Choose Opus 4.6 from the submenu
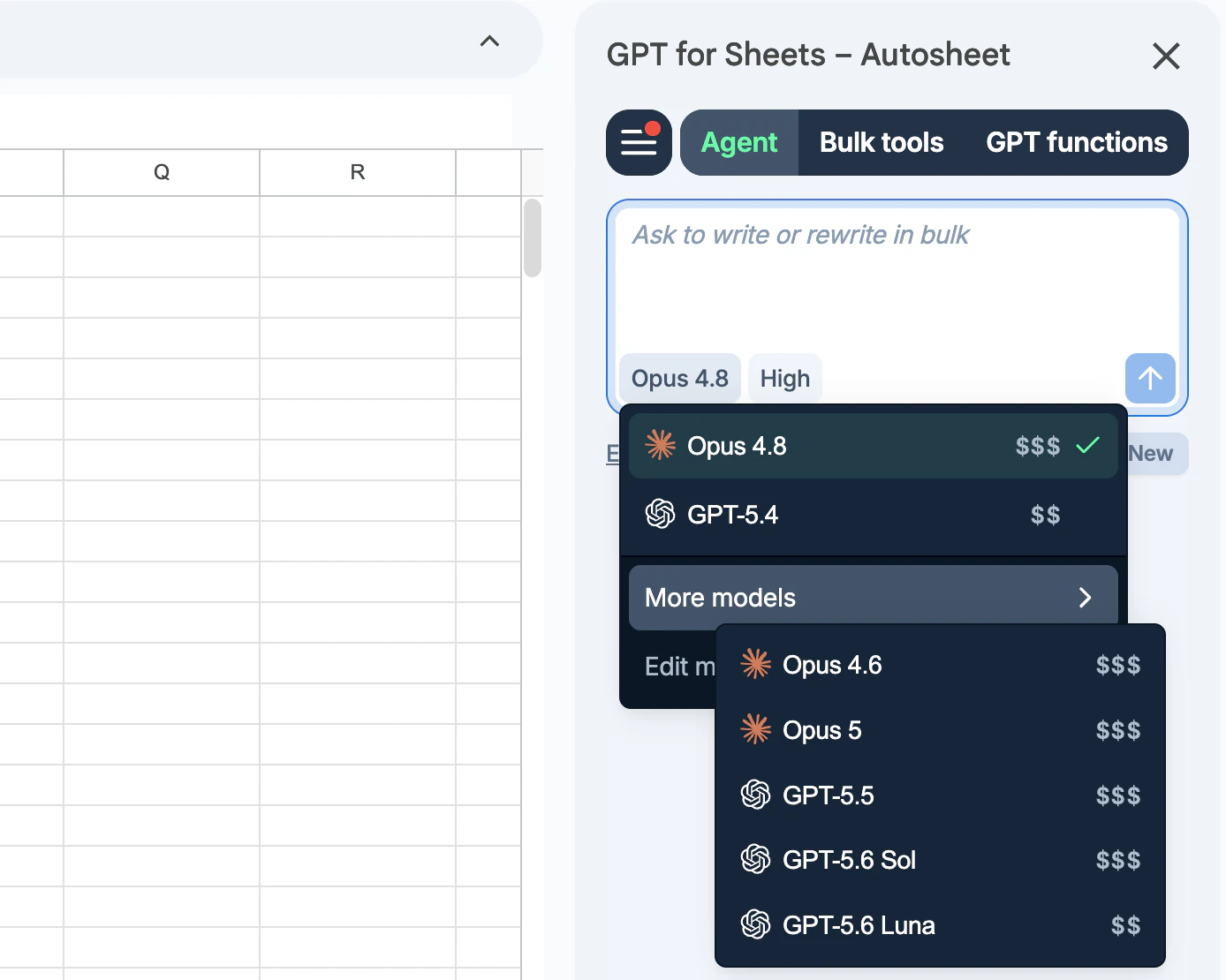This screenshot has width=1226, height=980. tap(940, 665)
